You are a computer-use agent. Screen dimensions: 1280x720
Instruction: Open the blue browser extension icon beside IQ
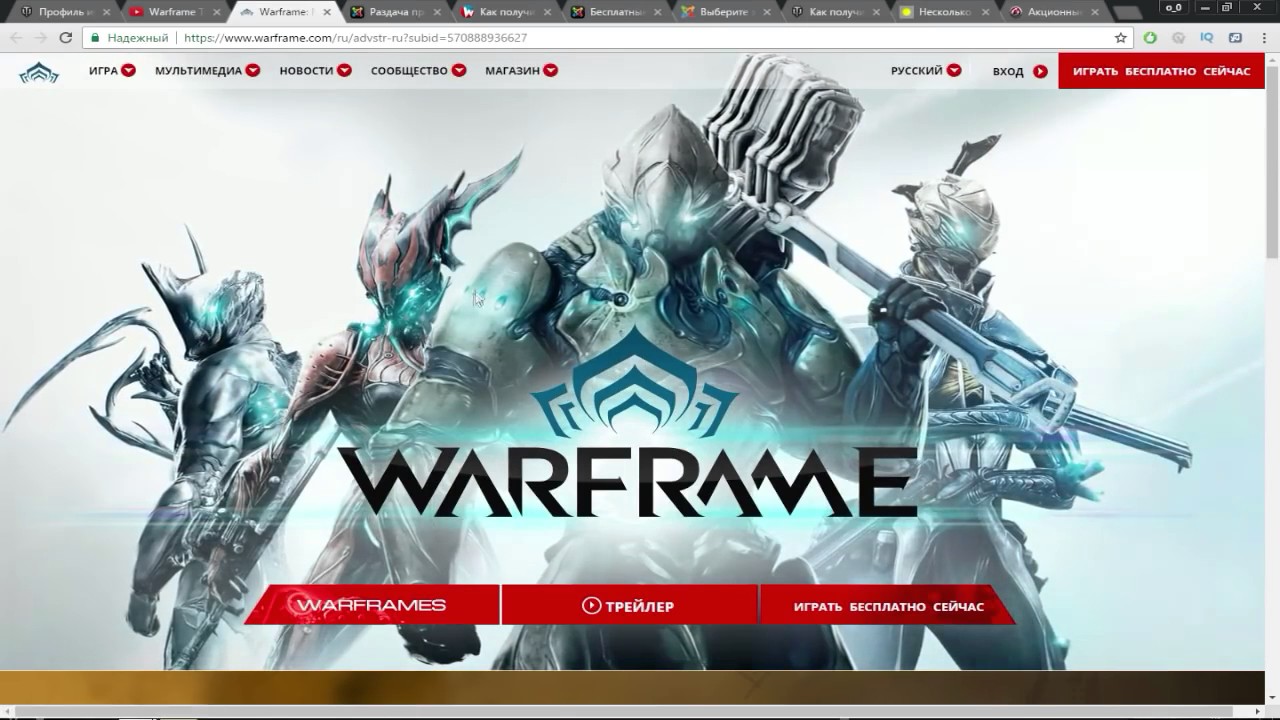[1235, 38]
